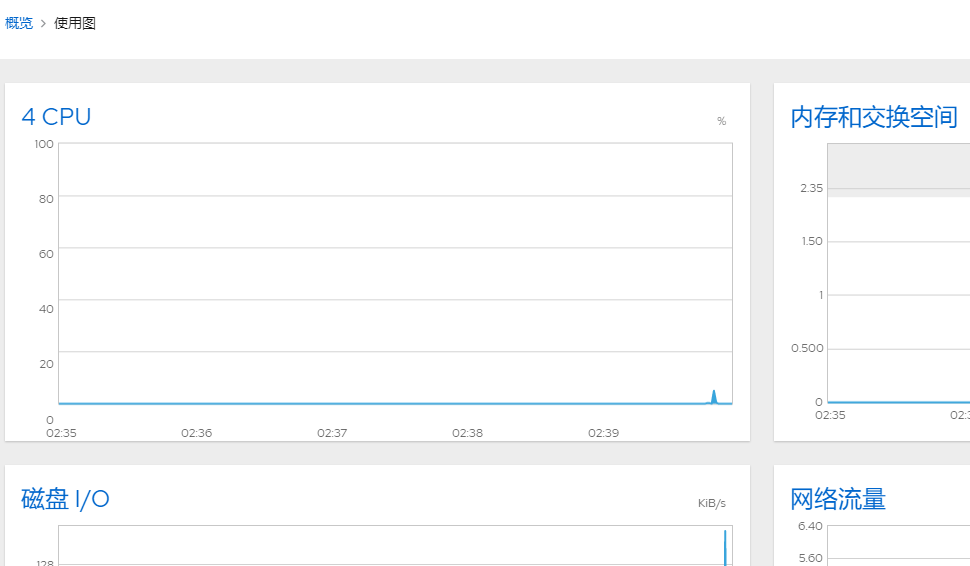The height and width of the screenshot is (566, 970).
Task: Click the 使用图 breadcrumb text
Action: (75, 23)
